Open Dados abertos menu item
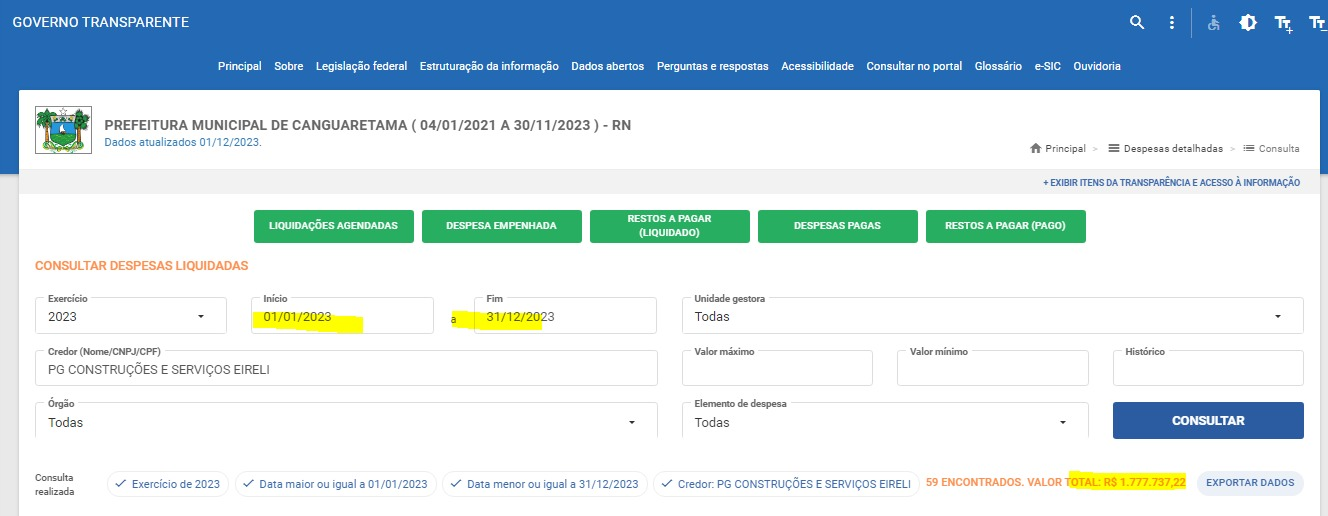Image resolution: width=1328 pixels, height=516 pixels. click(607, 66)
